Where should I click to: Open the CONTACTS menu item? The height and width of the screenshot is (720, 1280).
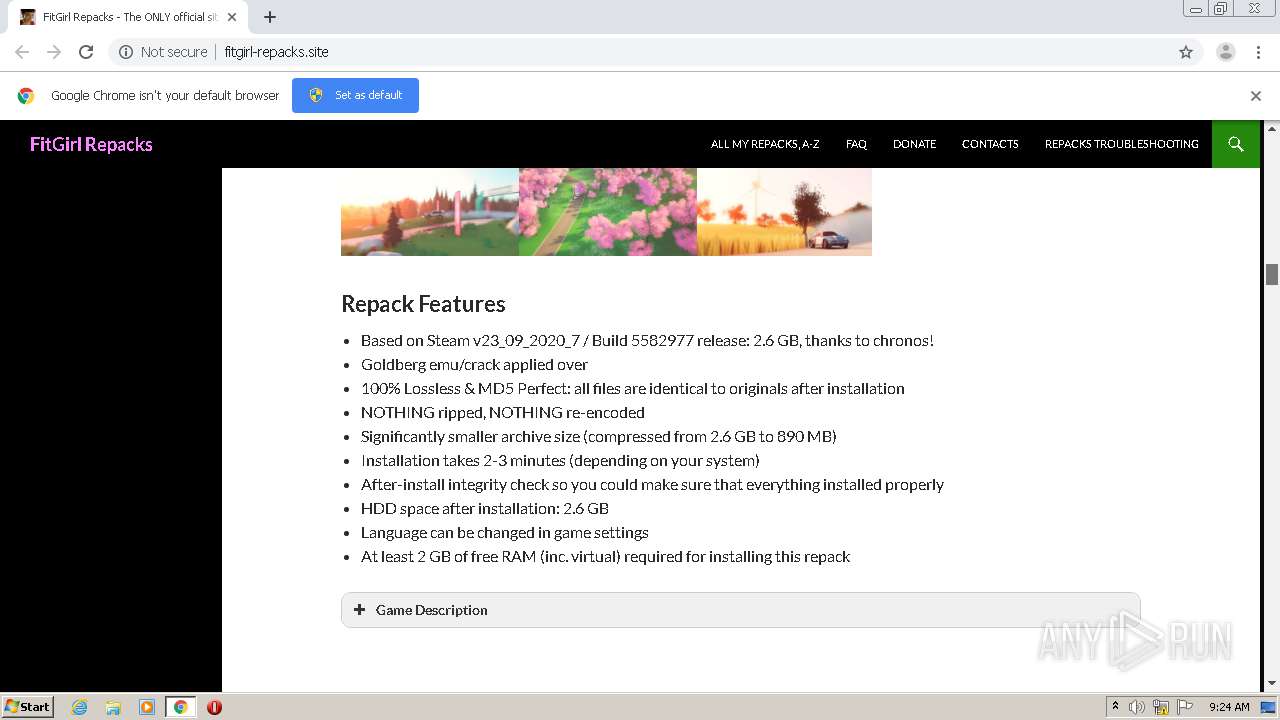(990, 144)
